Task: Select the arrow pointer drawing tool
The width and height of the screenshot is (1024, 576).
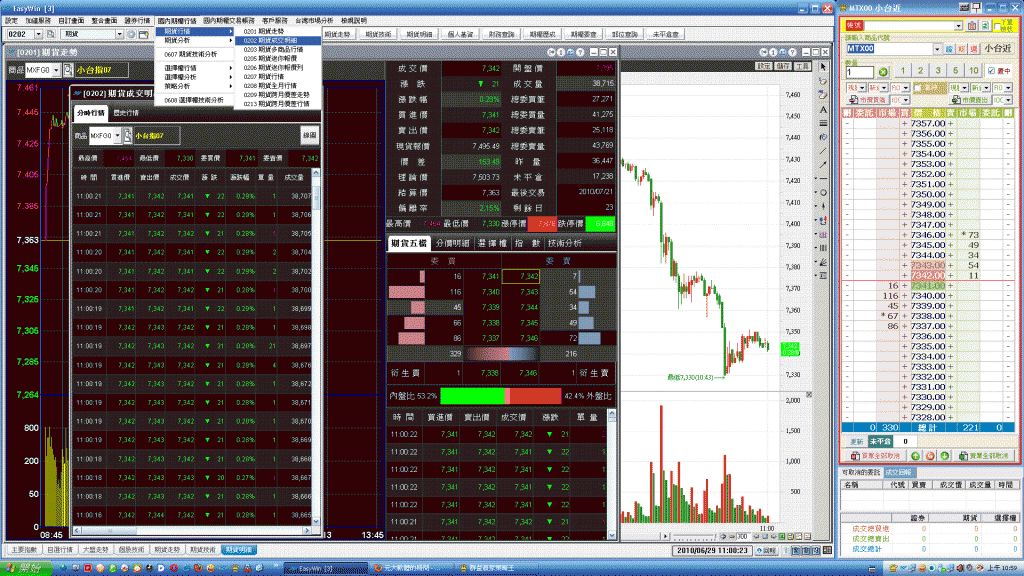Action: click(823, 67)
